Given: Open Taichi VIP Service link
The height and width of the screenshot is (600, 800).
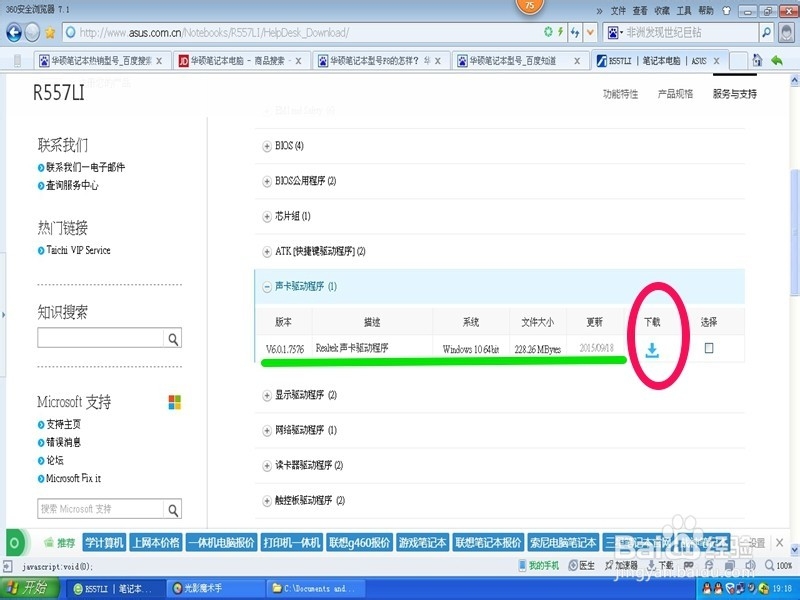Looking at the screenshot, I should coord(78,250).
